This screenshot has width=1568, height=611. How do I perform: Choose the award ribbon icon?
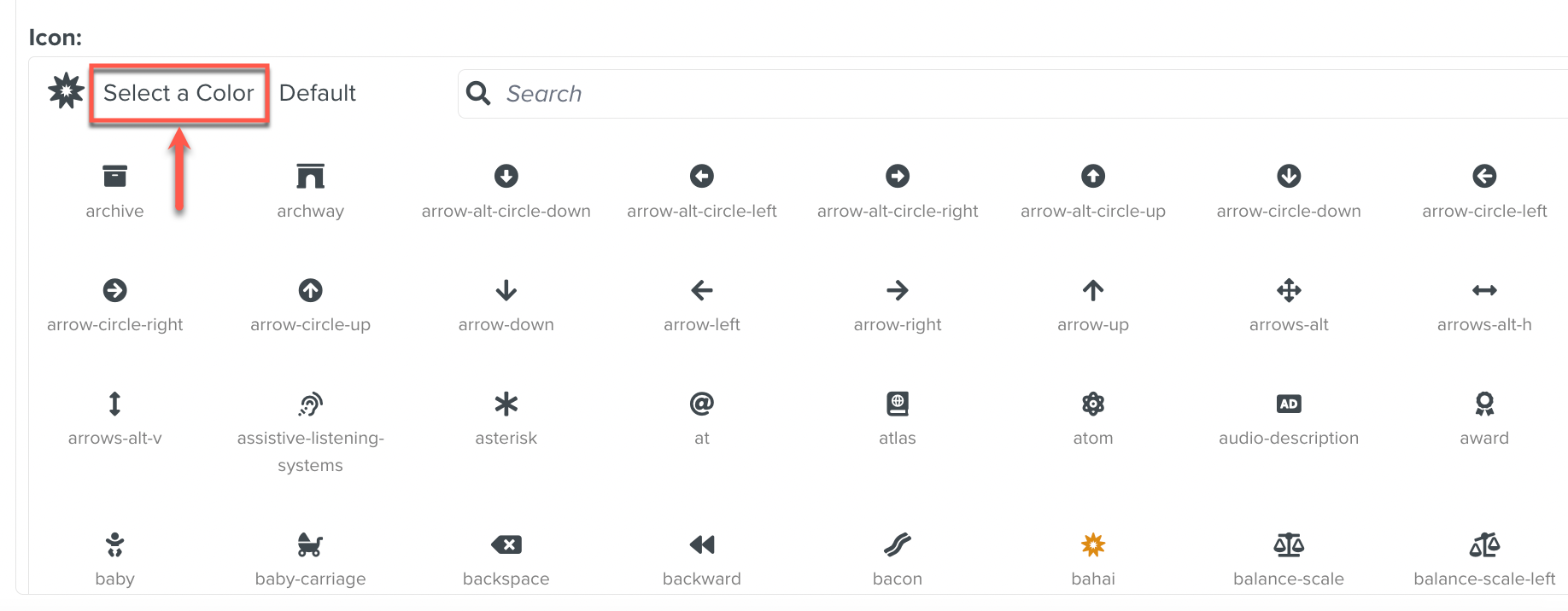coord(1483,404)
